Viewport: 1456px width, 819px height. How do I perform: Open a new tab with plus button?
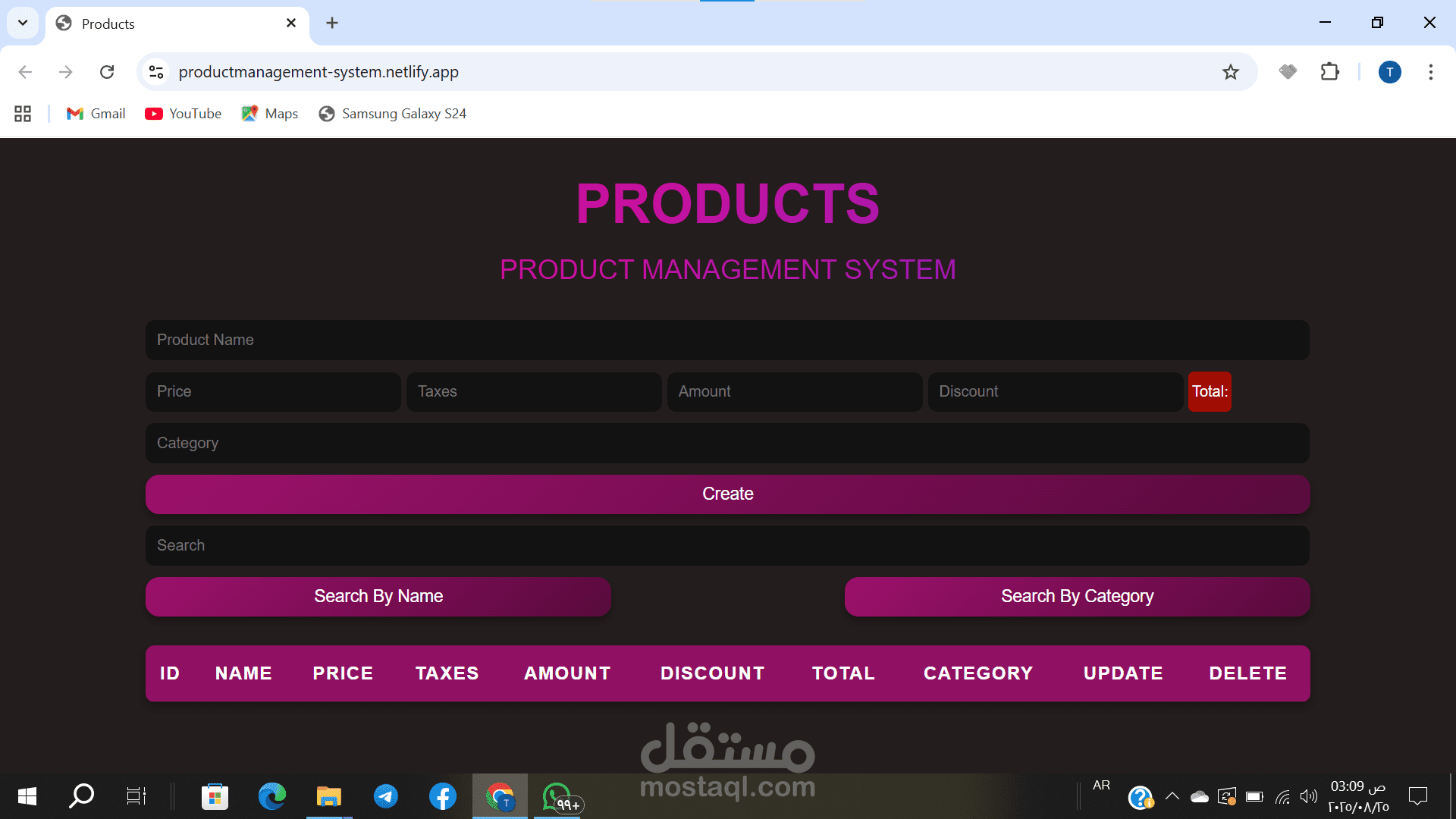point(332,24)
